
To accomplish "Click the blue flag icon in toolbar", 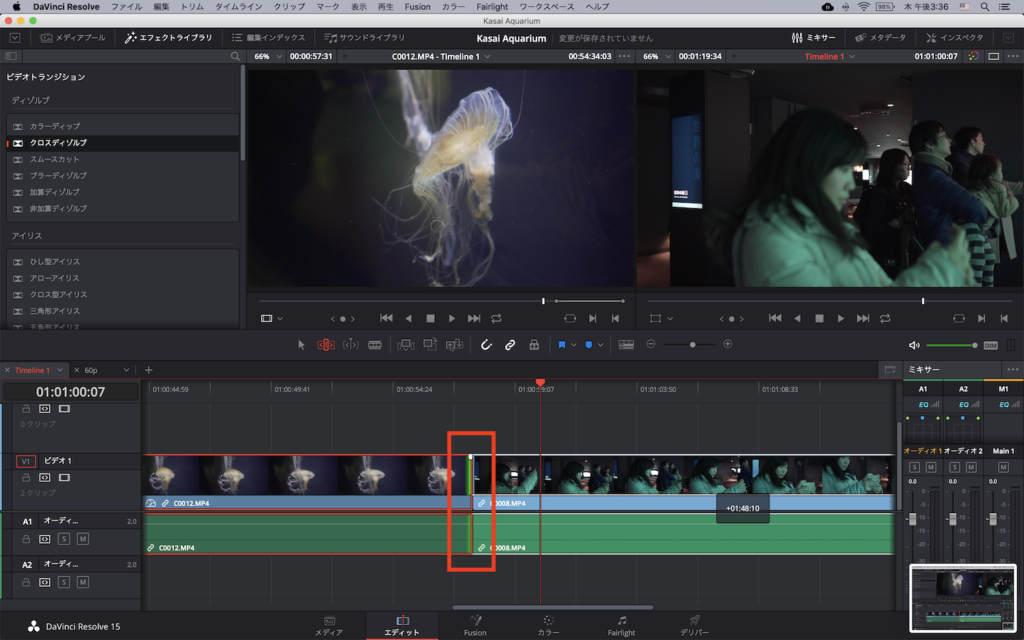I will point(562,344).
